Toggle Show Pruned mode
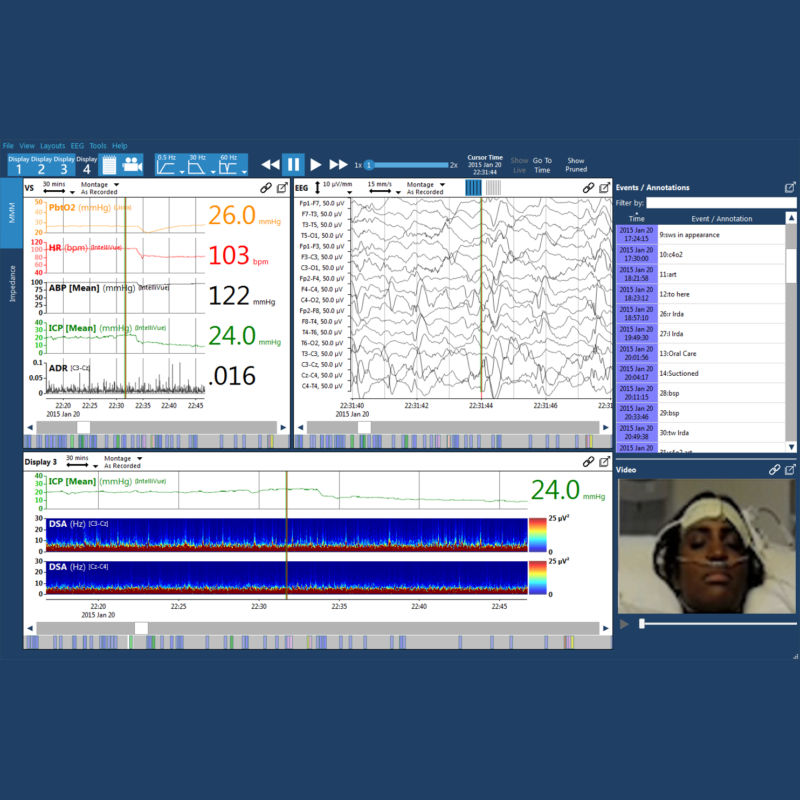Image resolution: width=800 pixels, height=800 pixels. click(576, 163)
